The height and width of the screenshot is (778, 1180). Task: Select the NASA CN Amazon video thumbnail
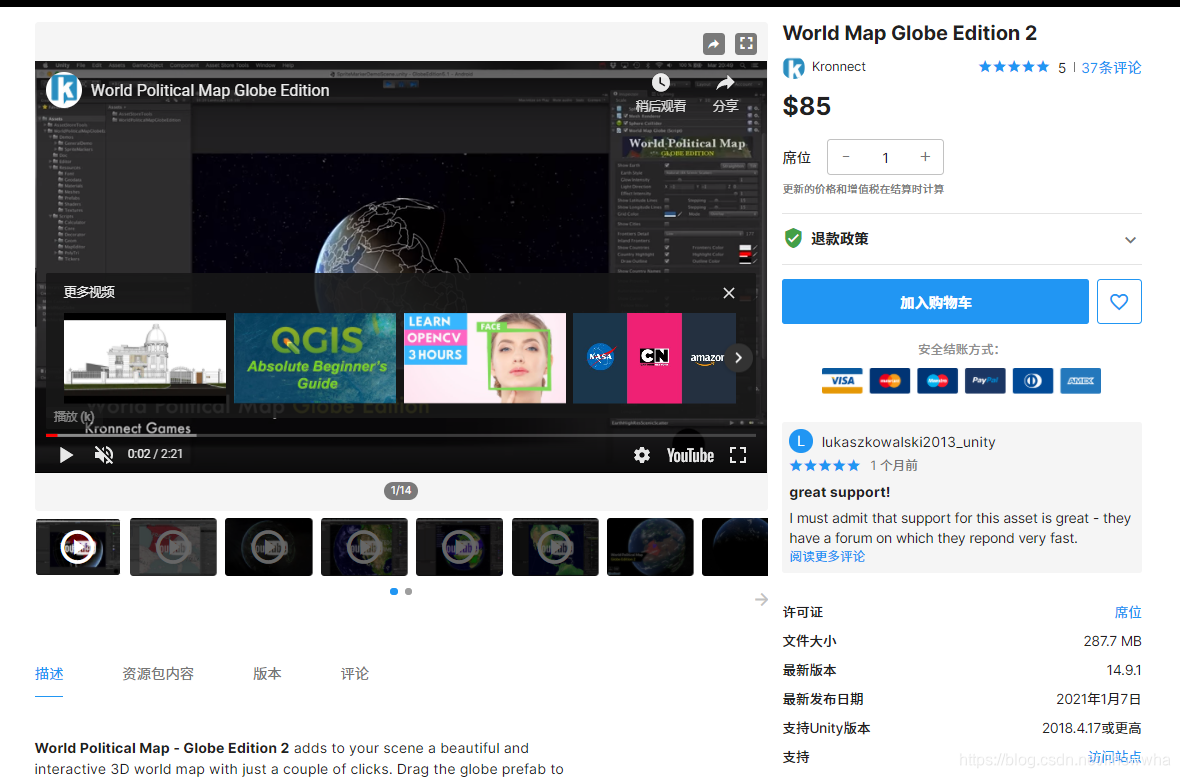pyautogui.click(x=654, y=358)
